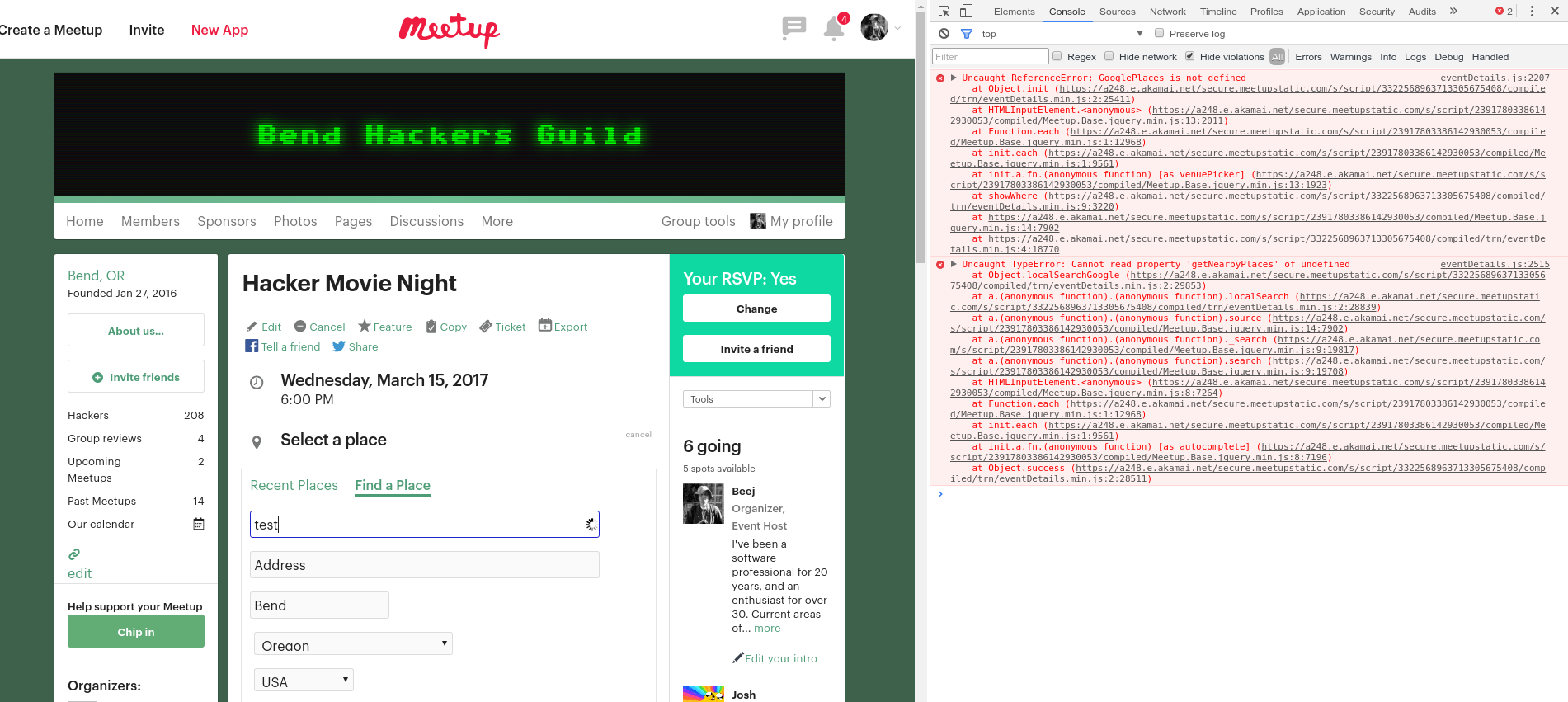Switch to the Recent Places tab
Viewport: 1568px width, 702px height.
294,485
